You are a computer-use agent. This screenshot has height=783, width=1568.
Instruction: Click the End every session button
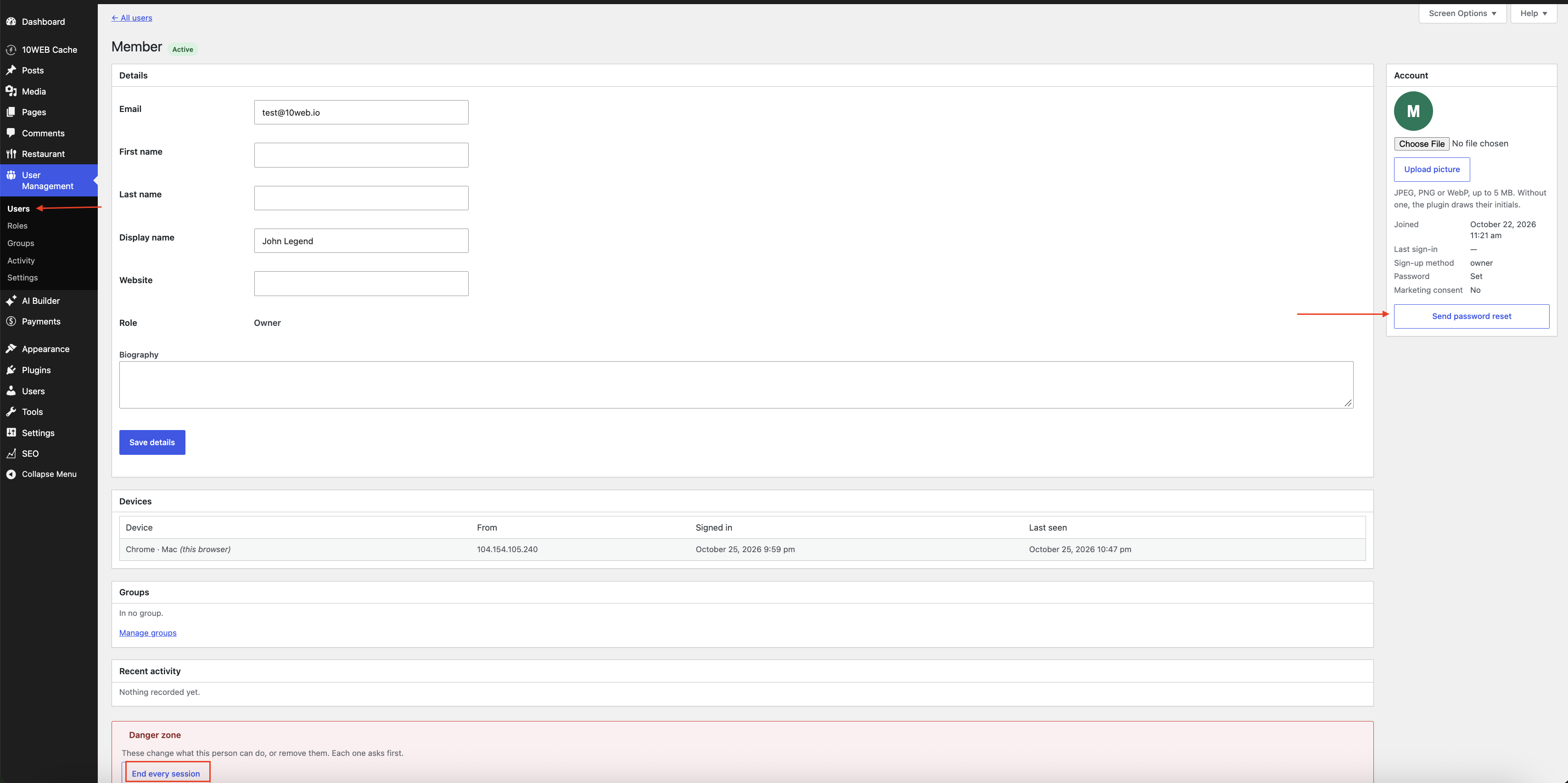pos(166,774)
